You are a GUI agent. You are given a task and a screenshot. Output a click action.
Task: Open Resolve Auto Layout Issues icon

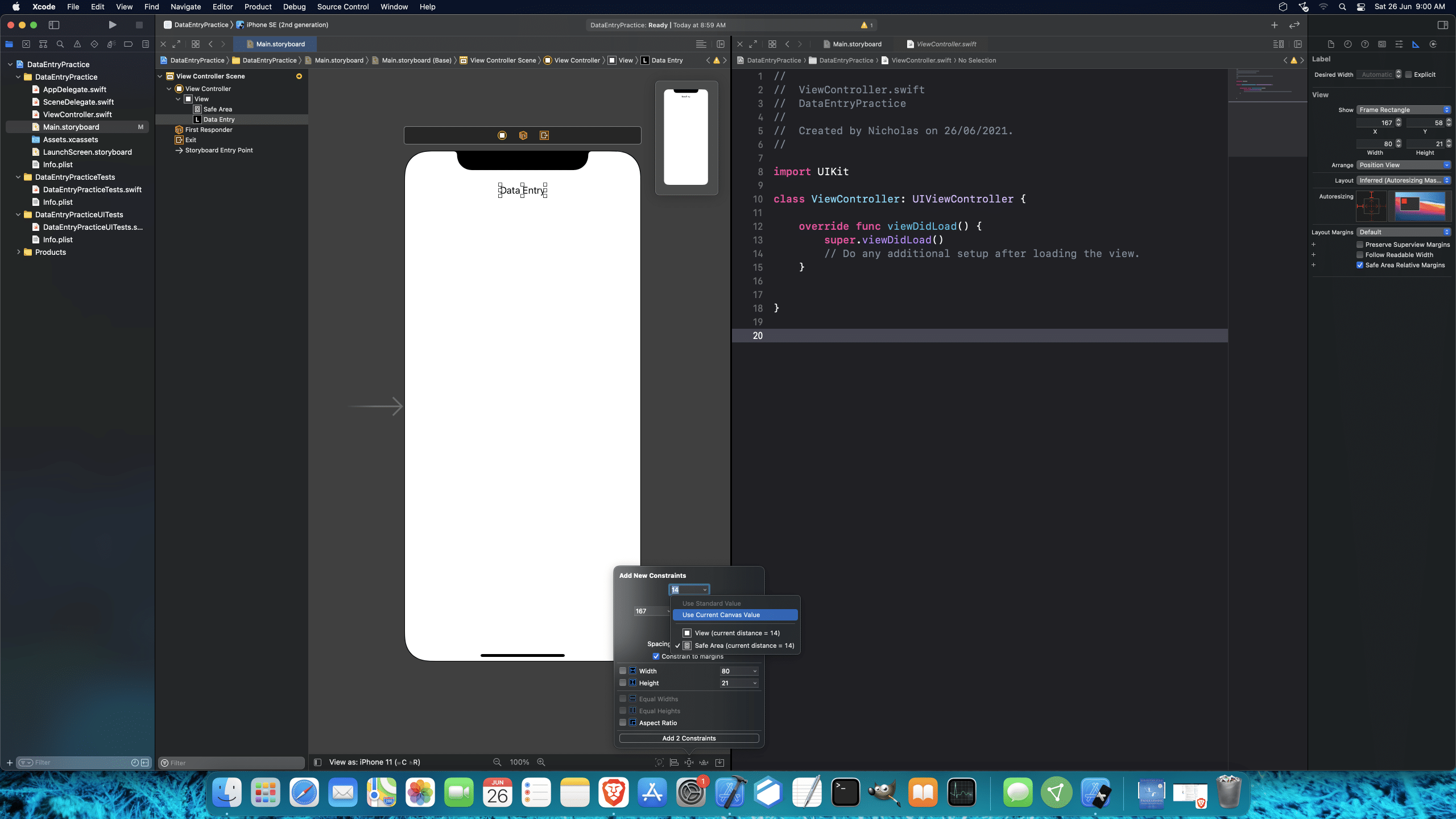click(x=704, y=762)
